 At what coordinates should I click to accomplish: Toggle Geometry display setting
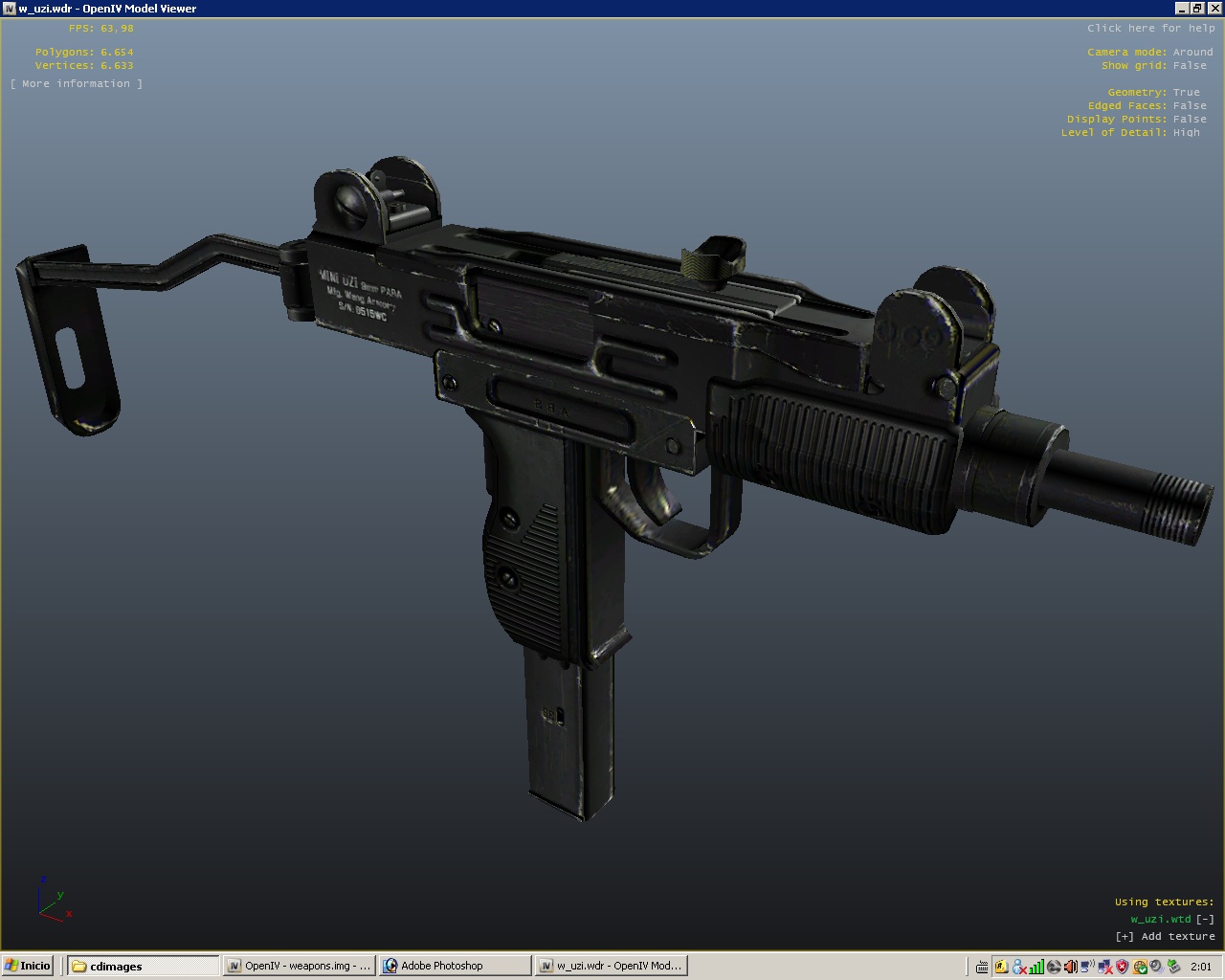pos(1153,93)
